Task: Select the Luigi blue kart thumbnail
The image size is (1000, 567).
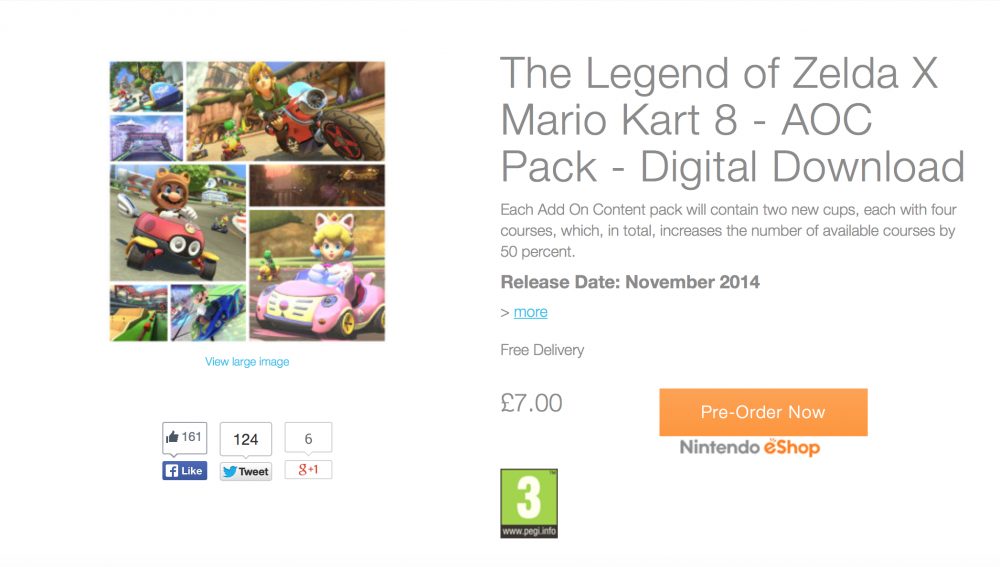Action: pos(208,313)
